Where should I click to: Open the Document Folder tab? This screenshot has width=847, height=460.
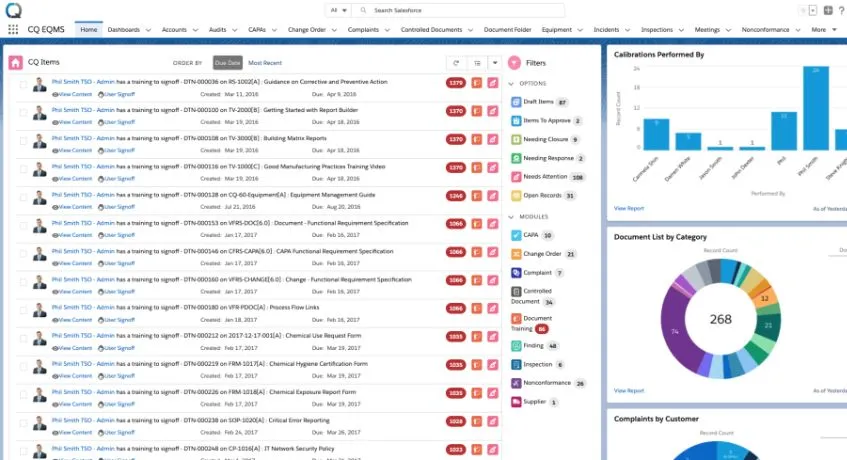[x=507, y=30]
